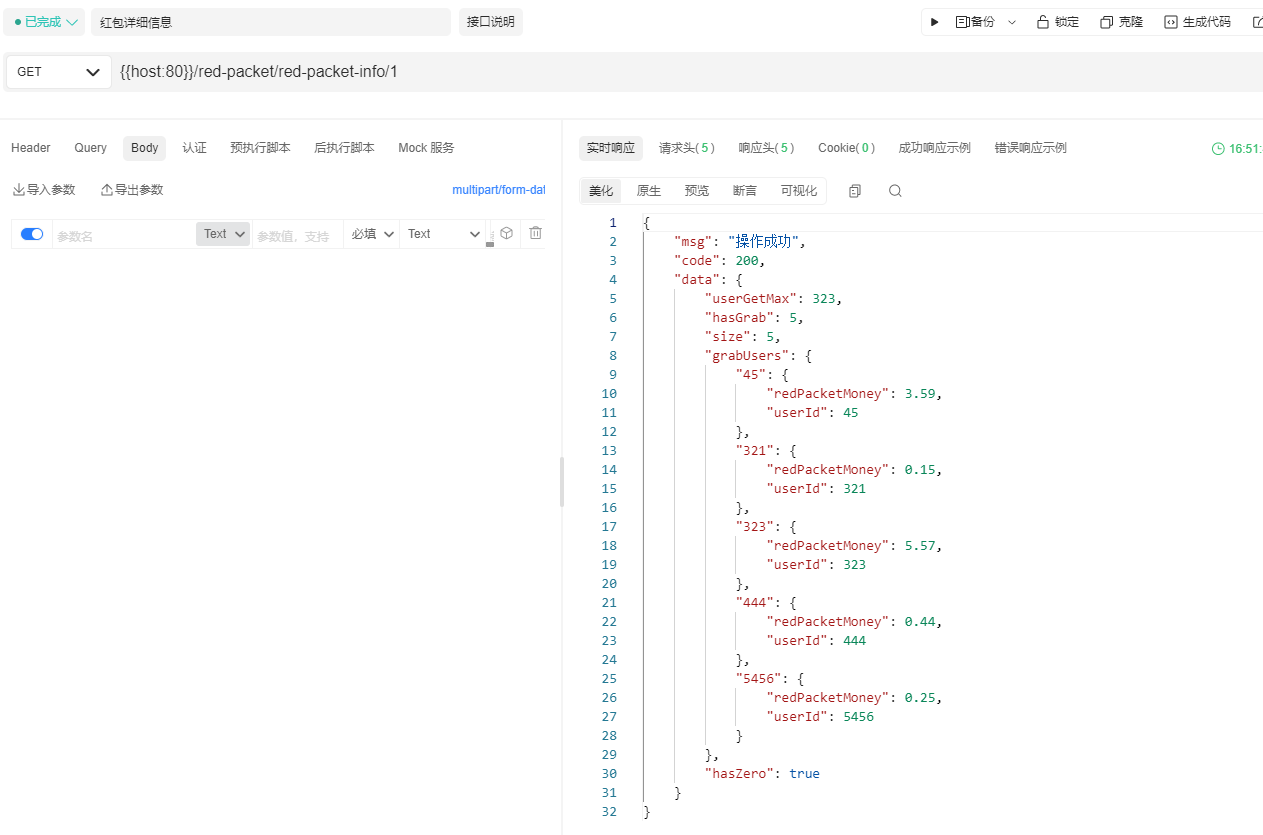The height and width of the screenshot is (835, 1263).
Task: Click the userId value 5456
Action: 858,717
